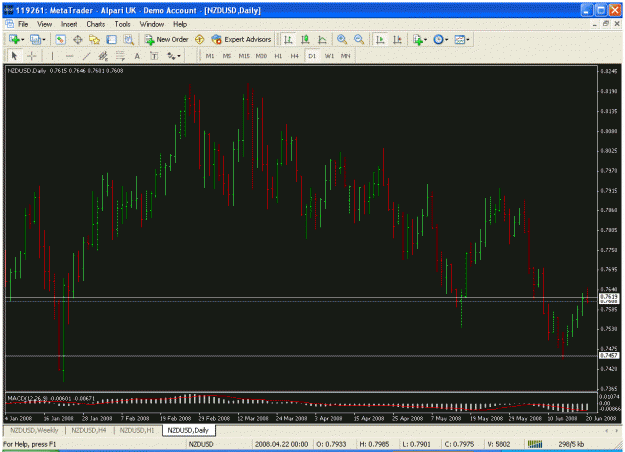Click the connection status bars icon
Image resolution: width=625 pixels, height=452 pixels.
point(535,444)
